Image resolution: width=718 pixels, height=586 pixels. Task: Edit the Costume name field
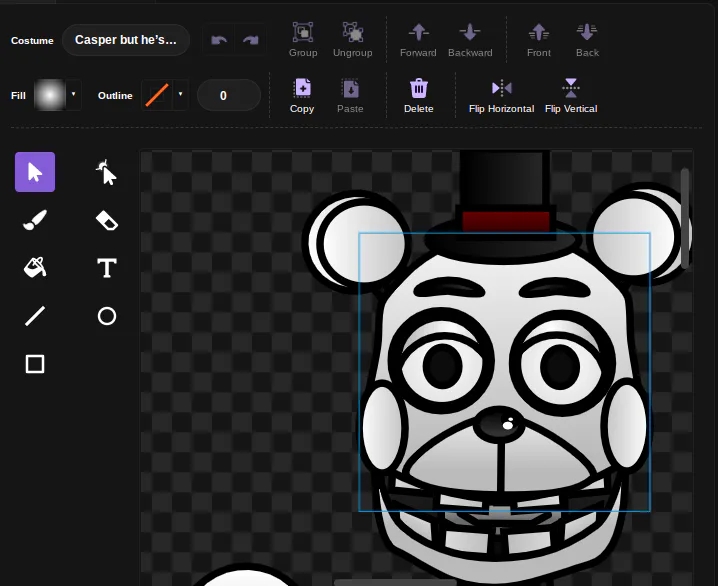(x=126, y=40)
